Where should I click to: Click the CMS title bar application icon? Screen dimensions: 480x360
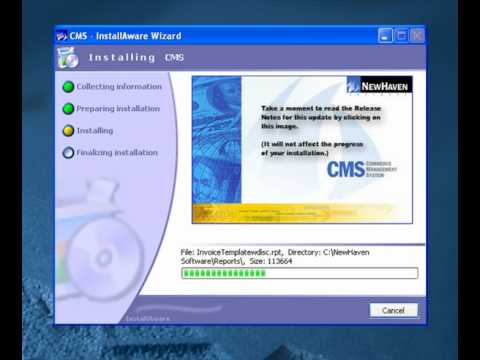(62, 36)
